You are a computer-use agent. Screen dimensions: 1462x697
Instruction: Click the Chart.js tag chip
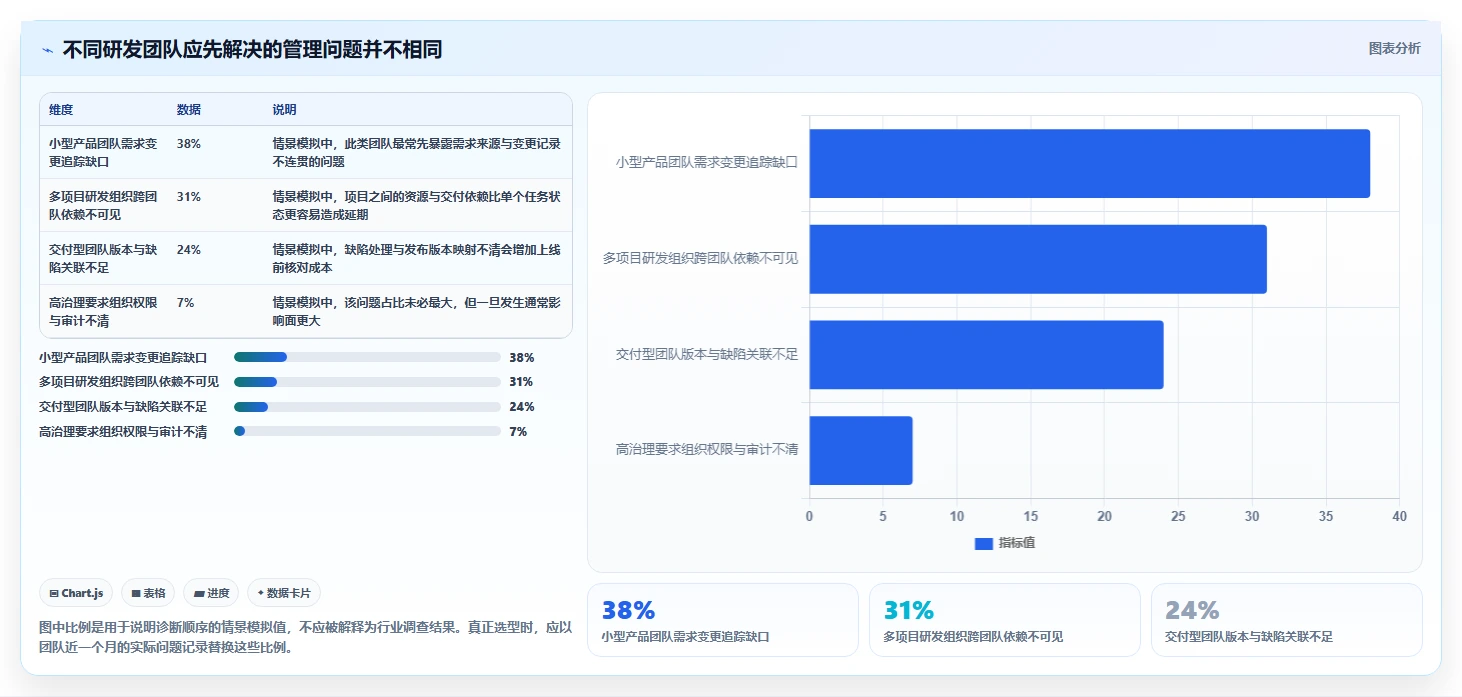(76, 593)
